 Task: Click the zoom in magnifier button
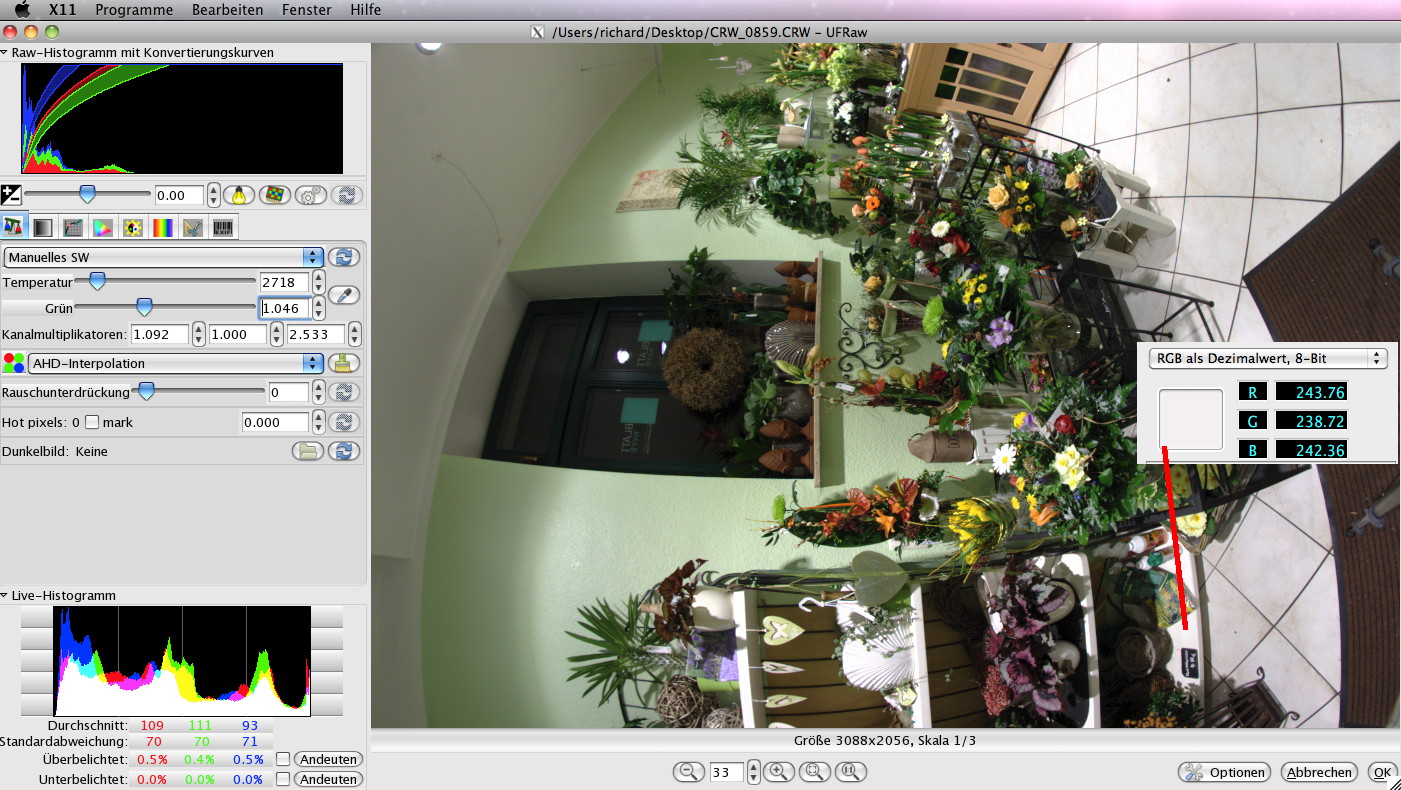[779, 772]
